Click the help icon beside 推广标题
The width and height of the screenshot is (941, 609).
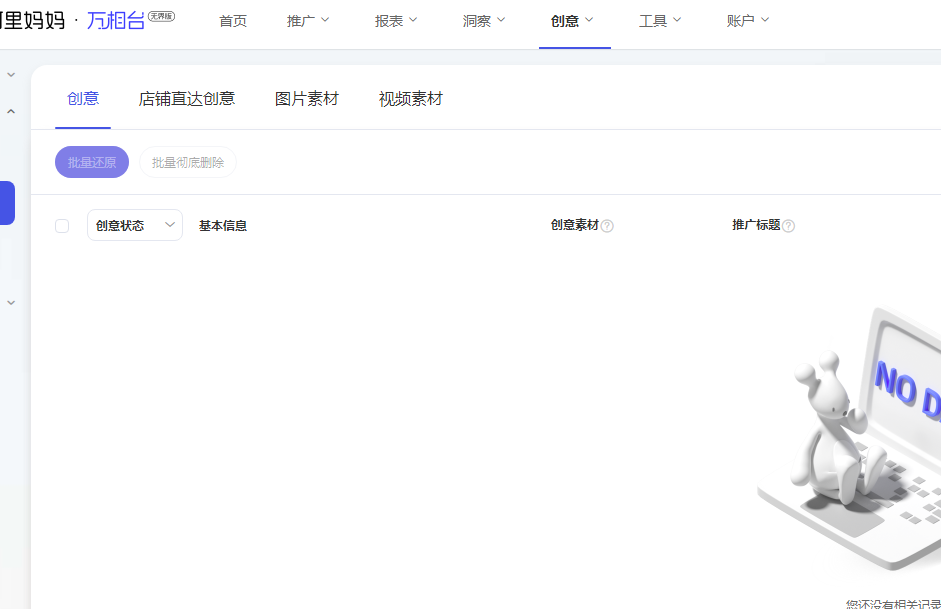[x=788, y=226]
